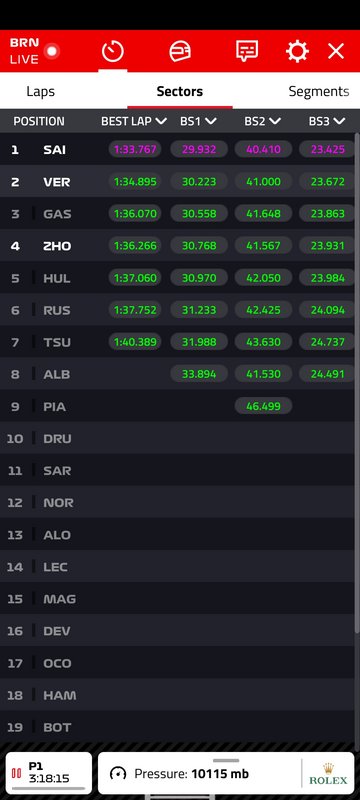
Task: Tap the Rolex logo
Action: pyautogui.click(x=328, y=773)
